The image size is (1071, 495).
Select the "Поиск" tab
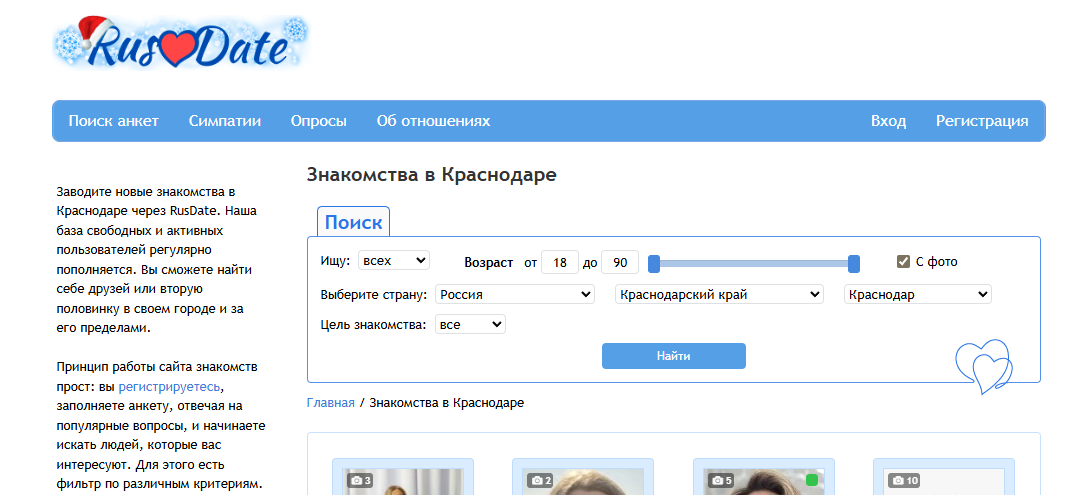[x=353, y=222]
